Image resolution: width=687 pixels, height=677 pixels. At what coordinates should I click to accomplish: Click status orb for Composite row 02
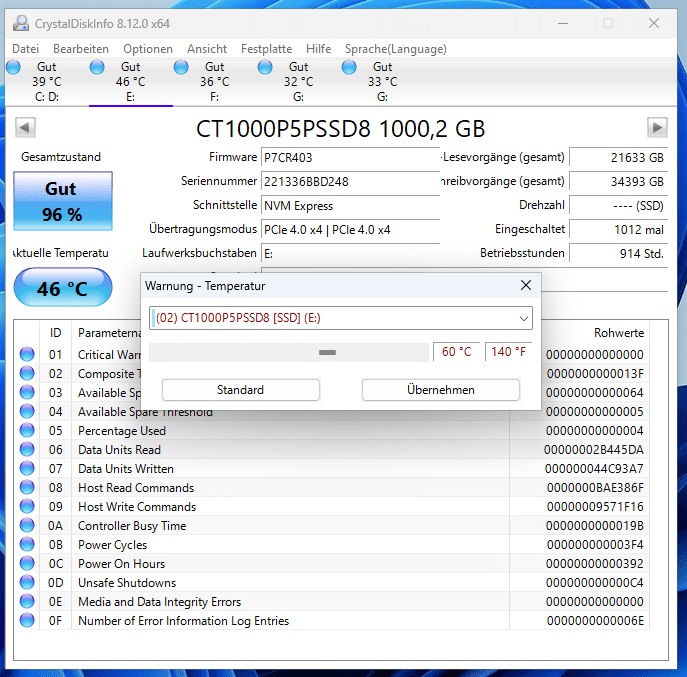27,373
